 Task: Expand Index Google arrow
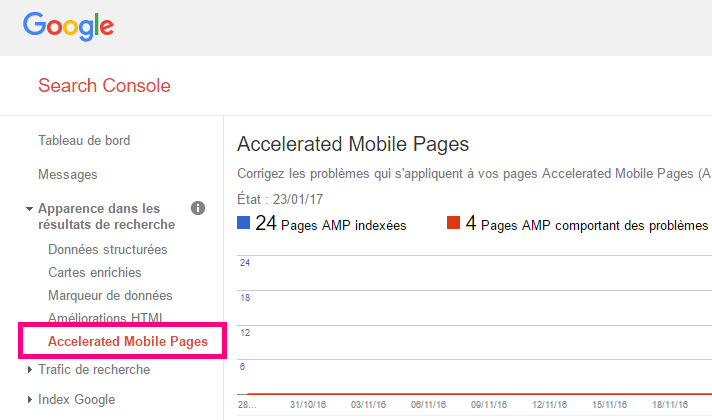(x=30, y=400)
